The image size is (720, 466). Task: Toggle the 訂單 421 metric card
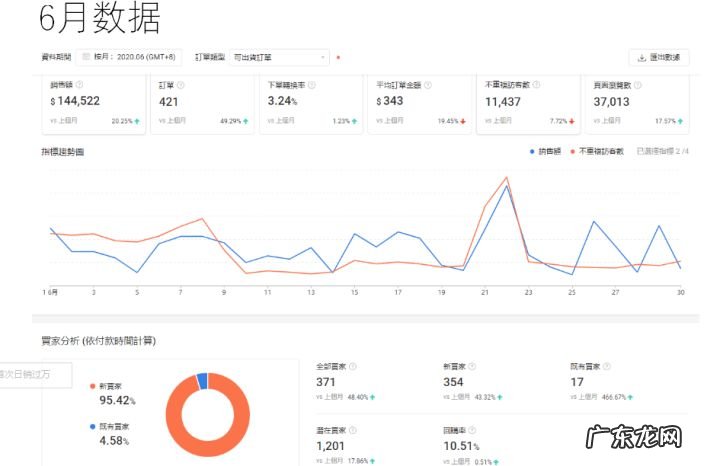[x=202, y=104]
